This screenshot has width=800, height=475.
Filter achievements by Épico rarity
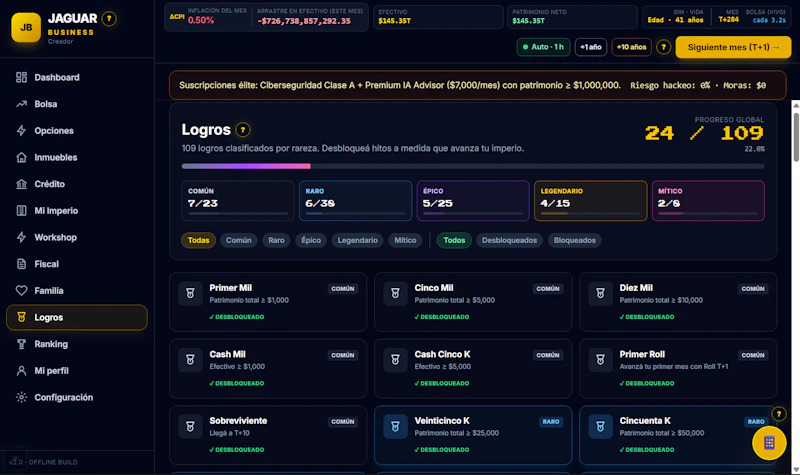point(311,240)
